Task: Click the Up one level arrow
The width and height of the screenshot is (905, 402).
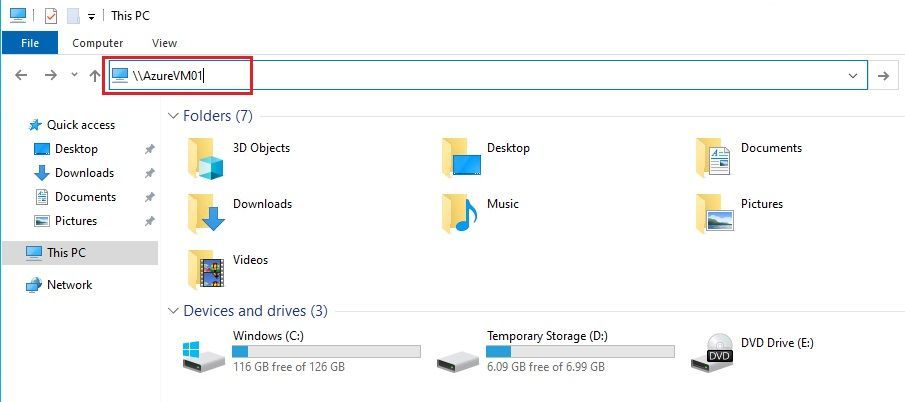Action: click(95, 75)
